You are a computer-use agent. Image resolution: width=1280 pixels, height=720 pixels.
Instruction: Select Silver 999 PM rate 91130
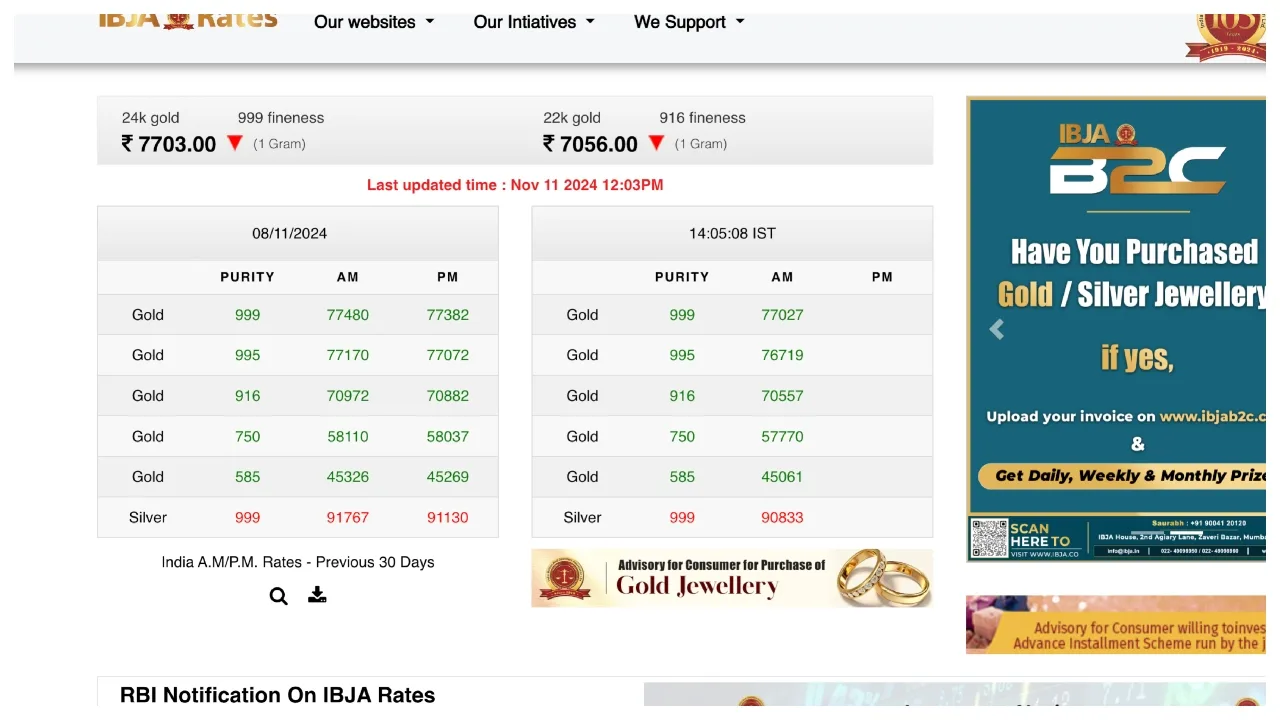(448, 518)
